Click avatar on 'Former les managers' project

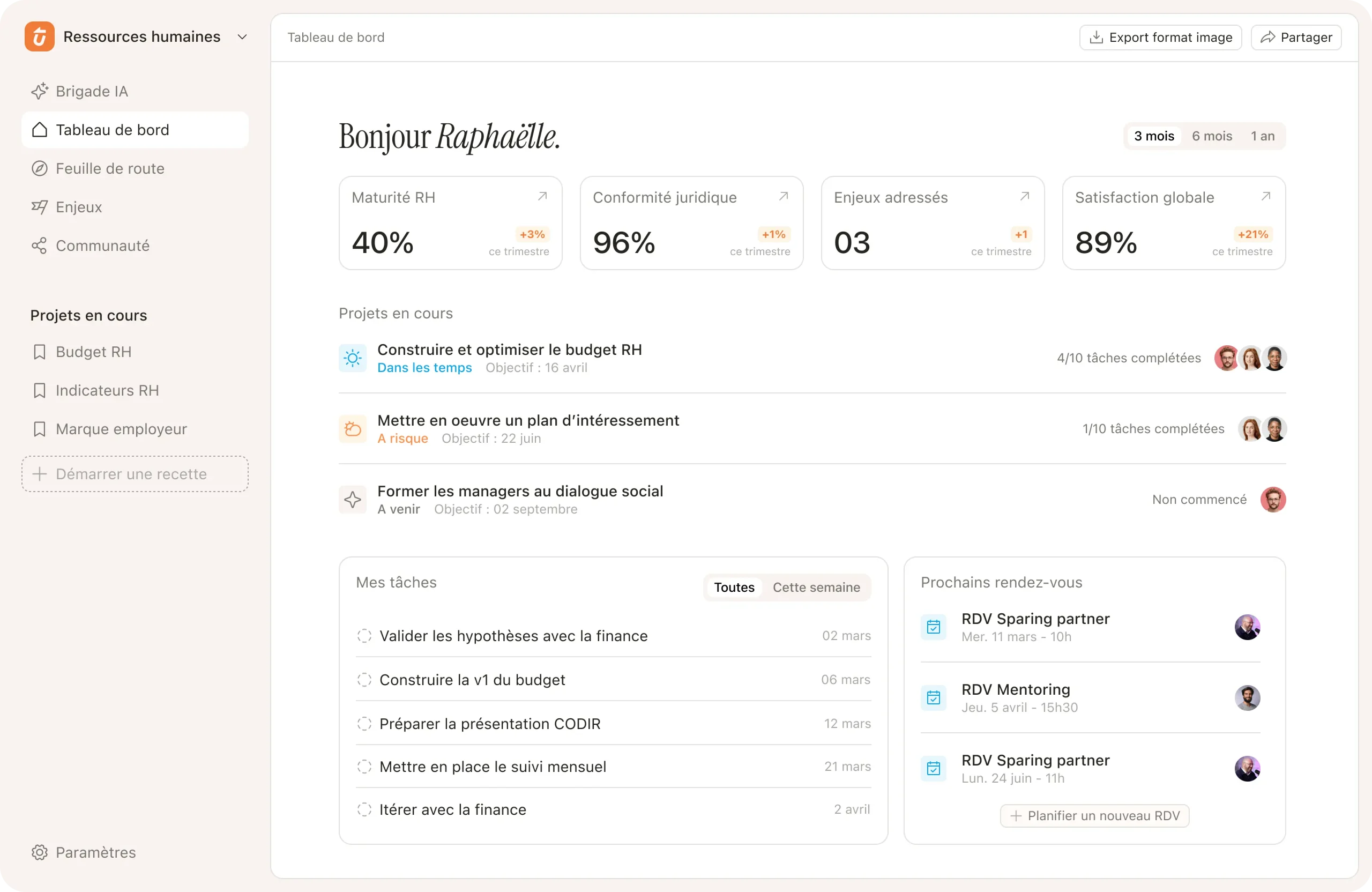[1273, 499]
